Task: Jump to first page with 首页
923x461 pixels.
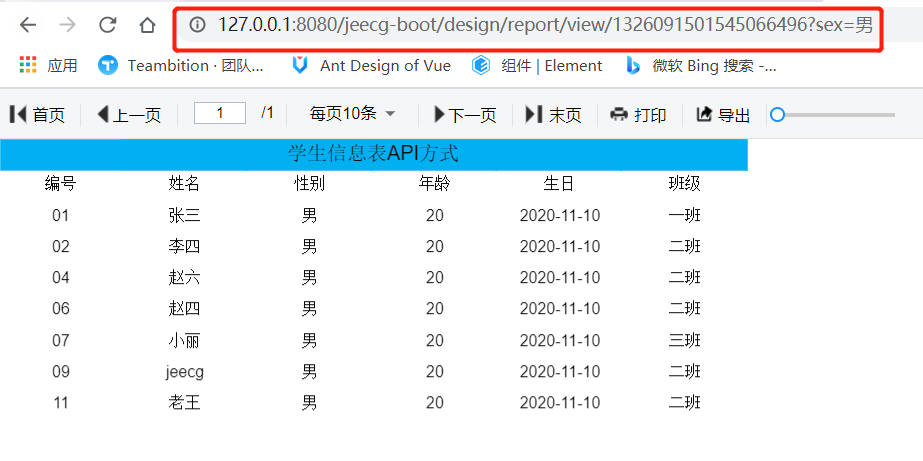Action: tap(37, 114)
